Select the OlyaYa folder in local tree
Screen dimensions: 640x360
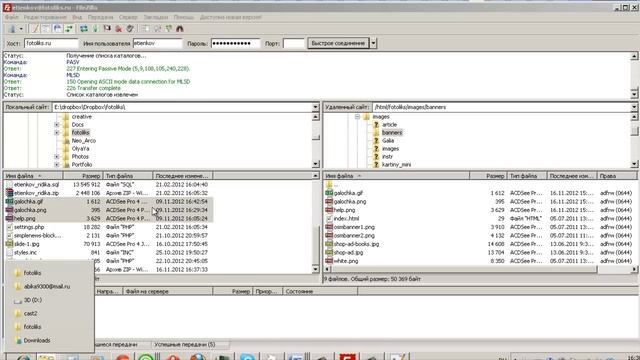[80, 149]
